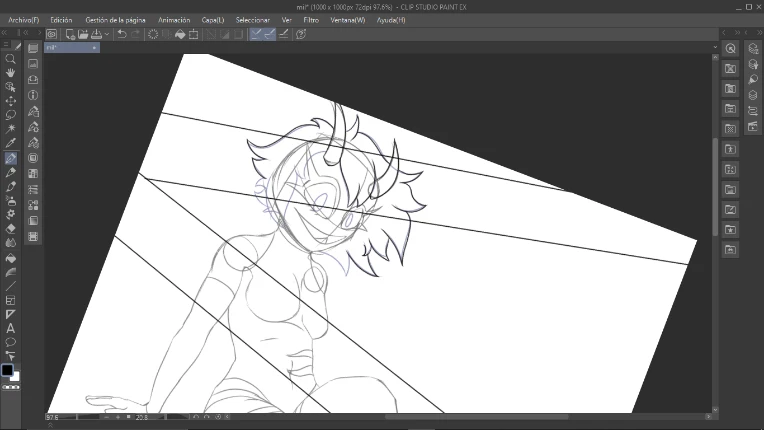Select the Frame border tool
This screenshot has width=764, height=430.
(10, 300)
